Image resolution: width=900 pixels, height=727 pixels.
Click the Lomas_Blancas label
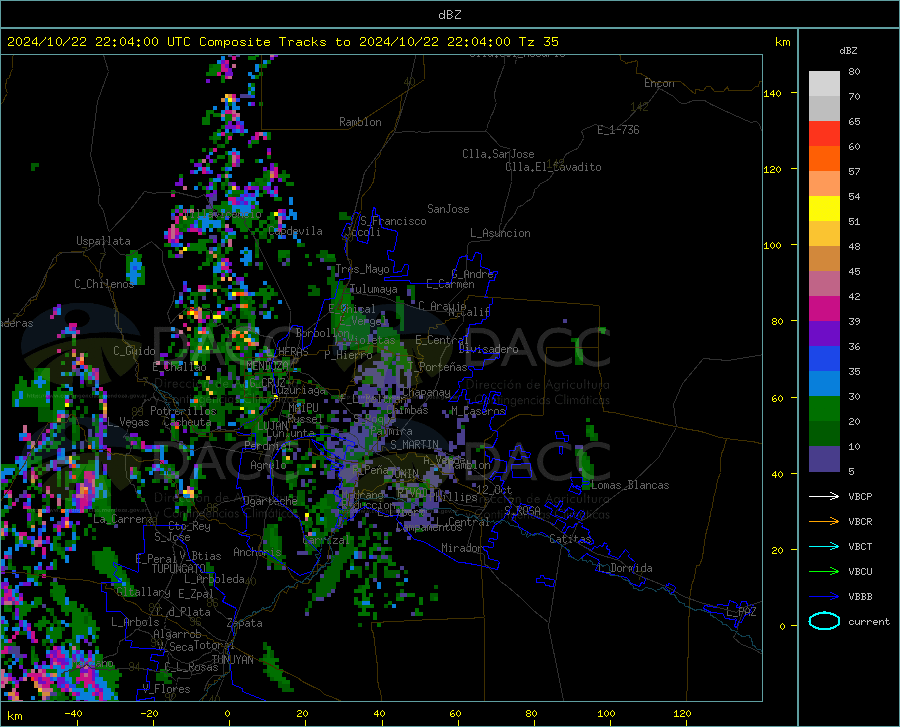tap(630, 485)
